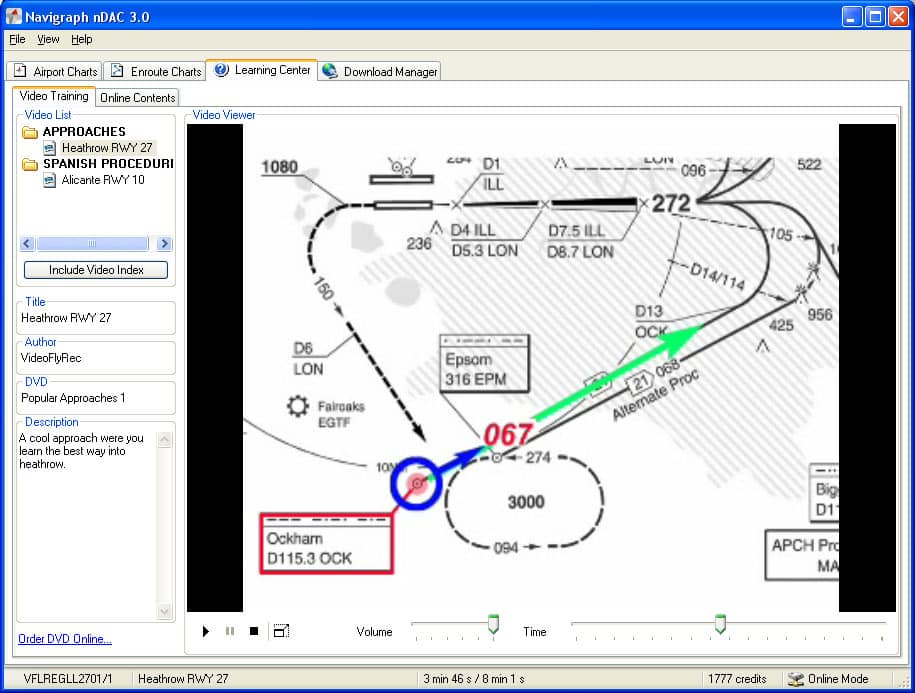The image size is (915, 693).
Task: Pause the video playback
Action: (x=230, y=631)
